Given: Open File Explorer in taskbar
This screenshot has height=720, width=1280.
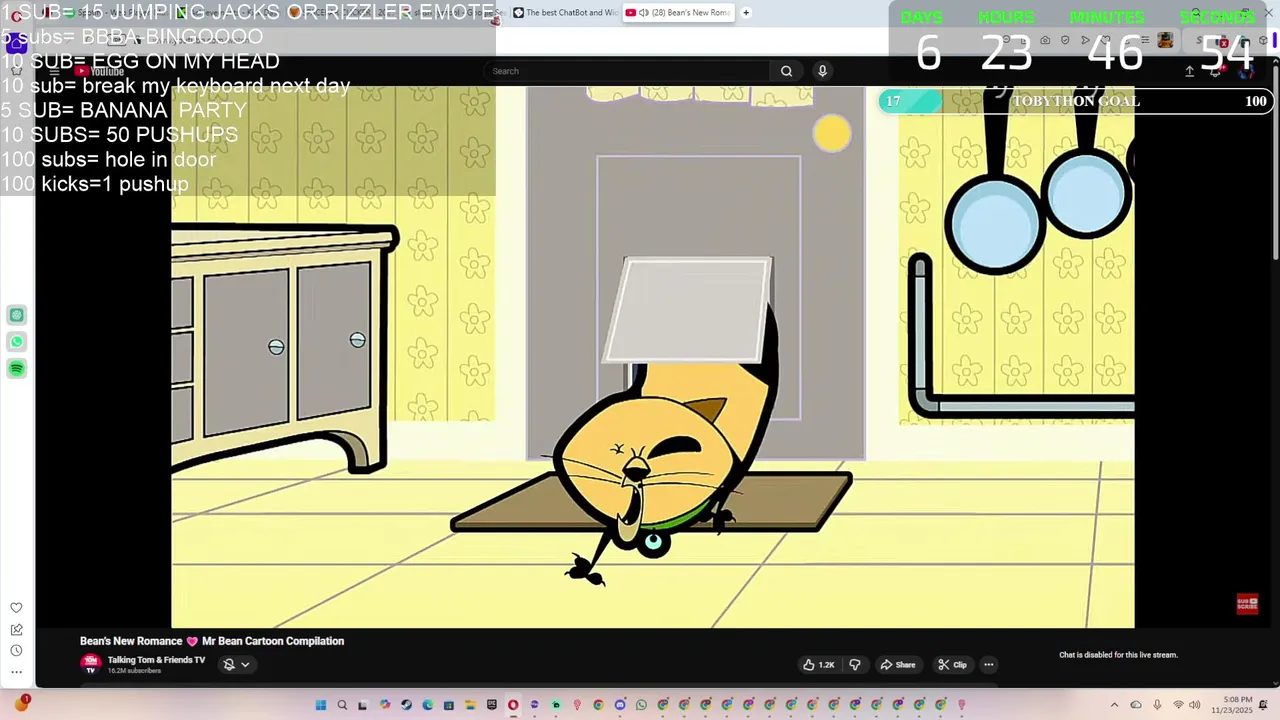Looking at the screenshot, I should click(x=470, y=705).
